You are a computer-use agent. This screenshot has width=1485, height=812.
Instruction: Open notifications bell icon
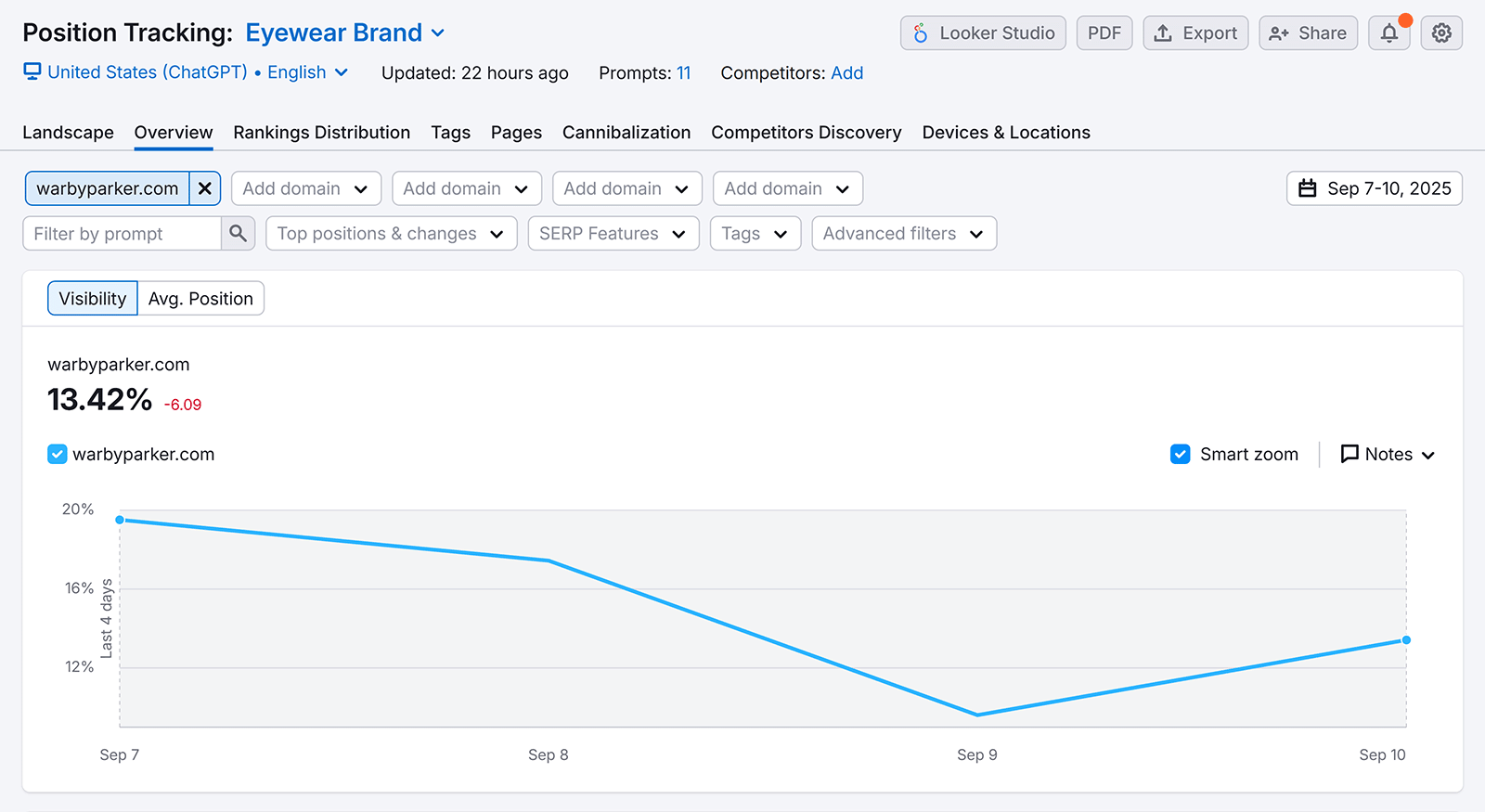point(1388,33)
